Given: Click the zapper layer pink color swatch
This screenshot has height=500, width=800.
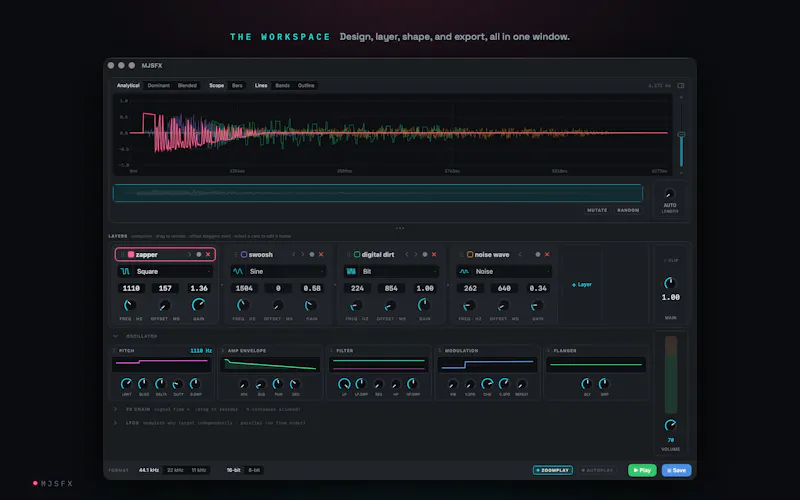Looking at the screenshot, I should click(131, 255).
